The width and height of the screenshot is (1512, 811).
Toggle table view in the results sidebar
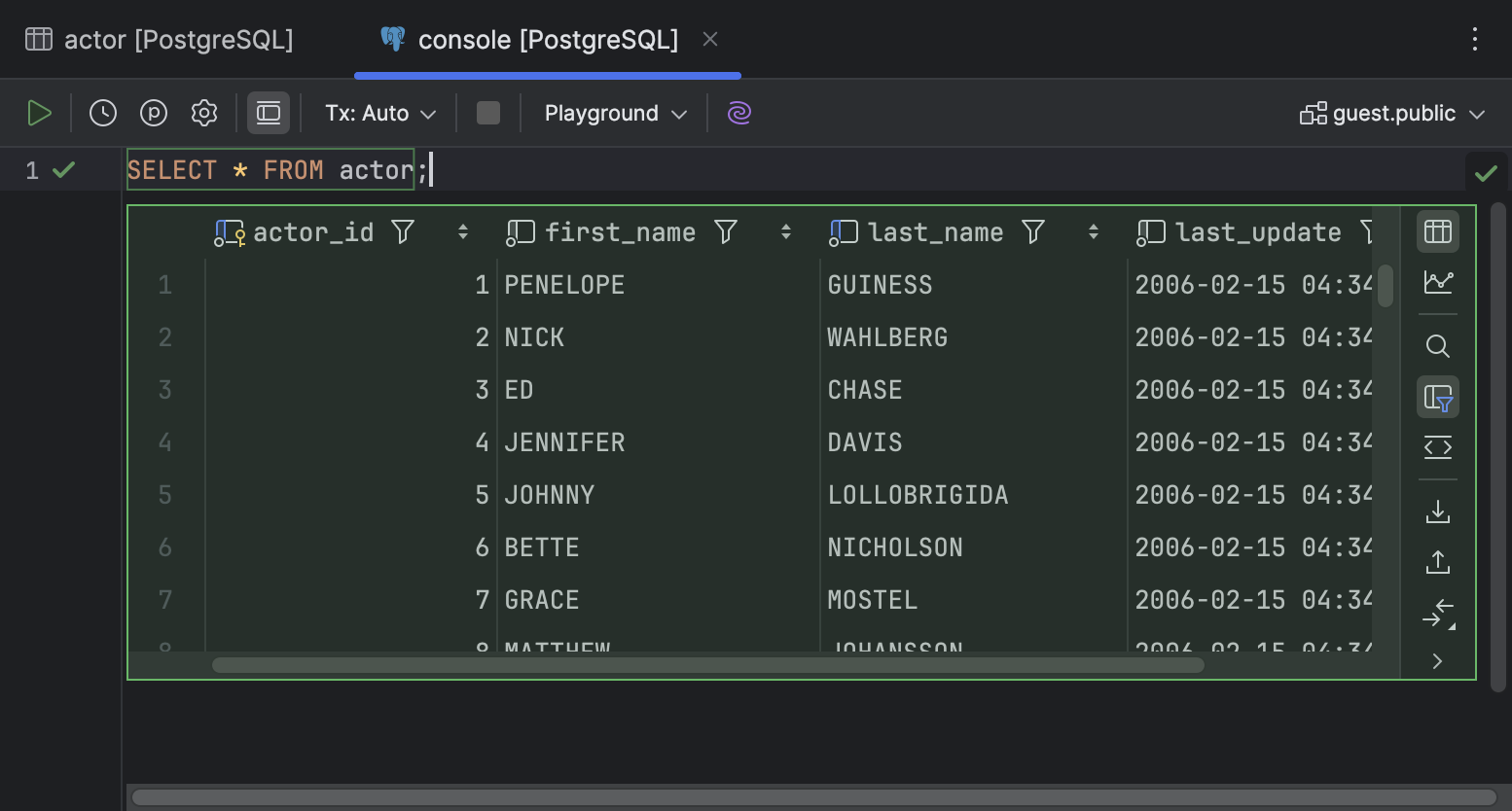click(x=1437, y=231)
